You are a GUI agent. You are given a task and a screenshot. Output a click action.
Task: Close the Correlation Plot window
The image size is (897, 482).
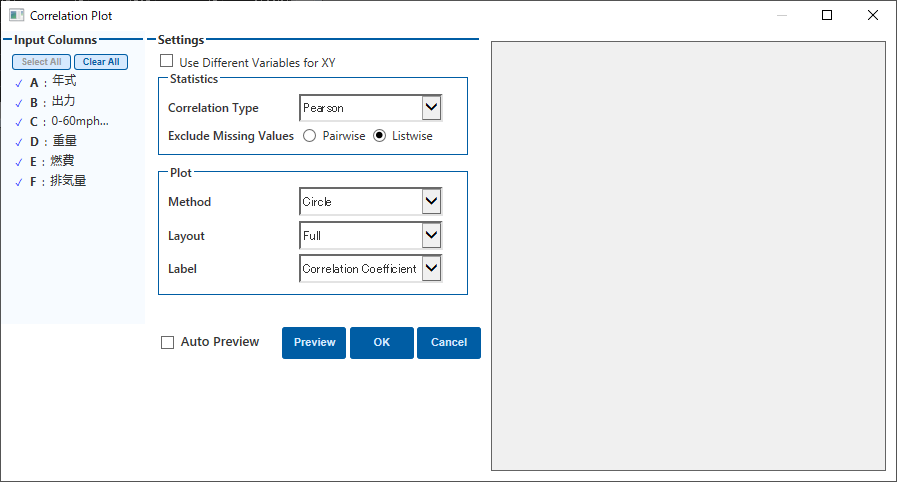point(872,15)
